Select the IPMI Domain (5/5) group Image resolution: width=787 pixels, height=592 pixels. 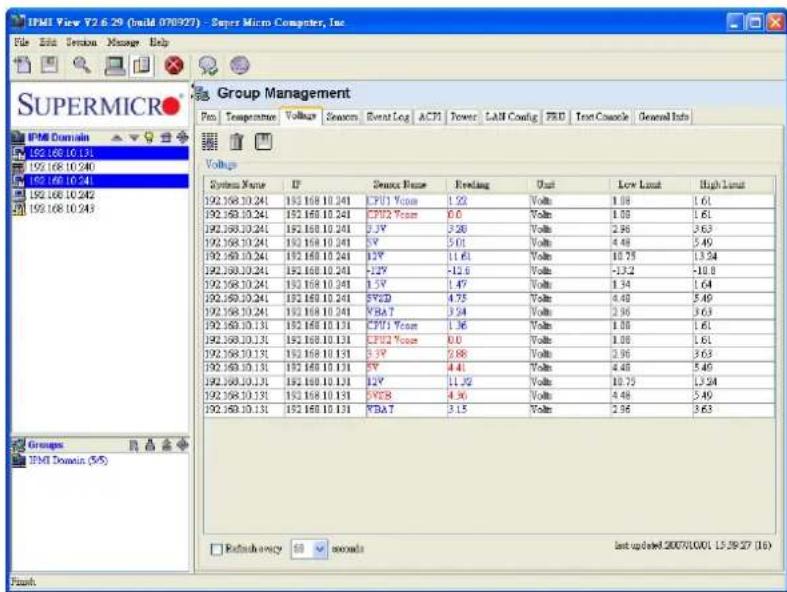(68, 460)
